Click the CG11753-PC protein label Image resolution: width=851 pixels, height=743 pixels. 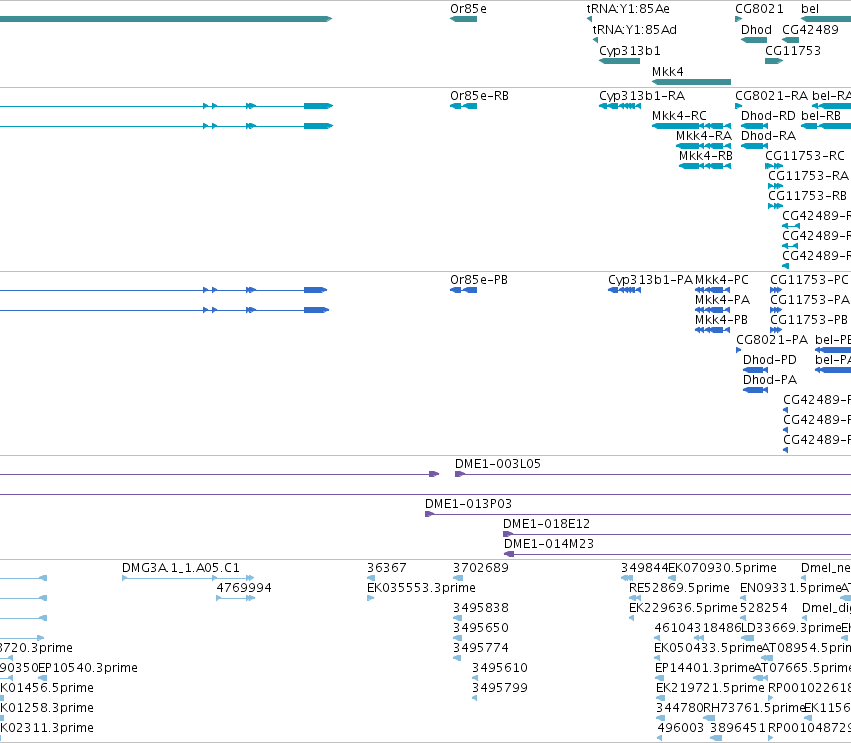point(809,280)
